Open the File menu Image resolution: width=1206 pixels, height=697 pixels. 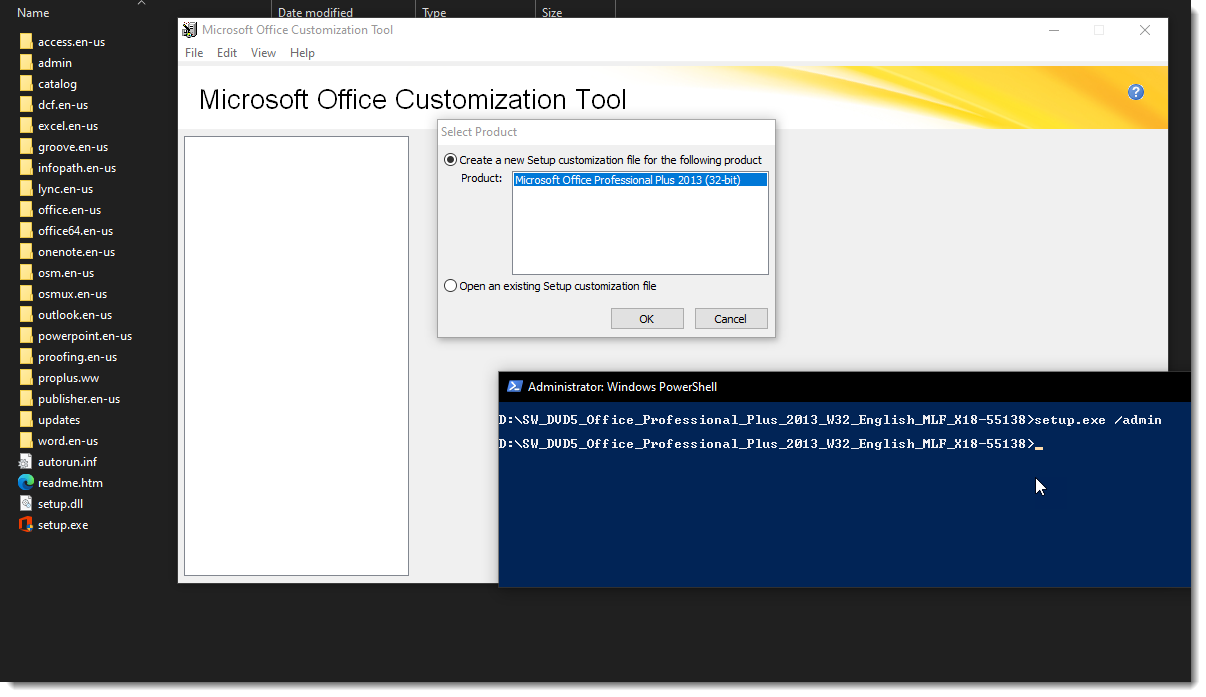tap(194, 53)
